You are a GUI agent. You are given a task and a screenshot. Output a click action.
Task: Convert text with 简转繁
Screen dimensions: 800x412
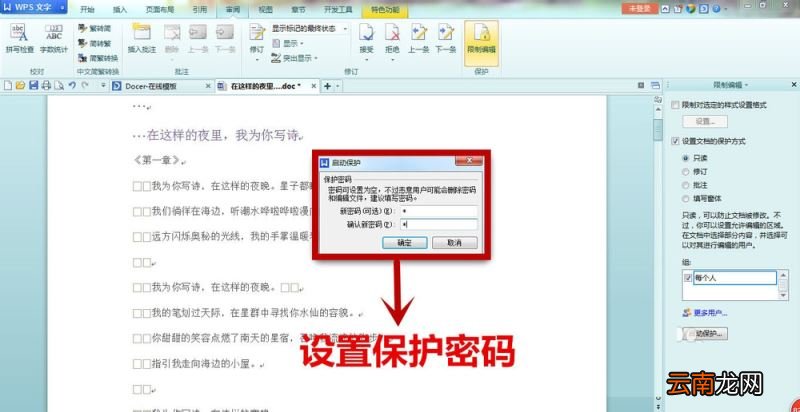tap(94, 43)
